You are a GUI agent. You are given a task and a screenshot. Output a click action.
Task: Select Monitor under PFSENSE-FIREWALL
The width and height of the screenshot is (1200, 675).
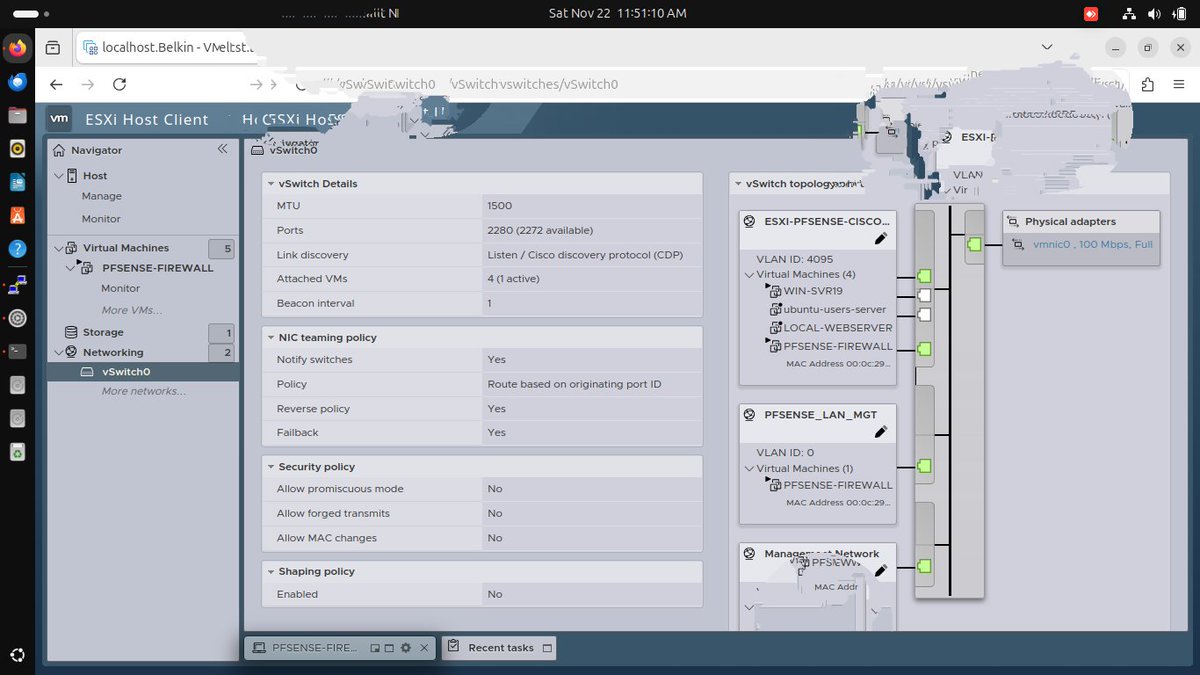click(121, 288)
